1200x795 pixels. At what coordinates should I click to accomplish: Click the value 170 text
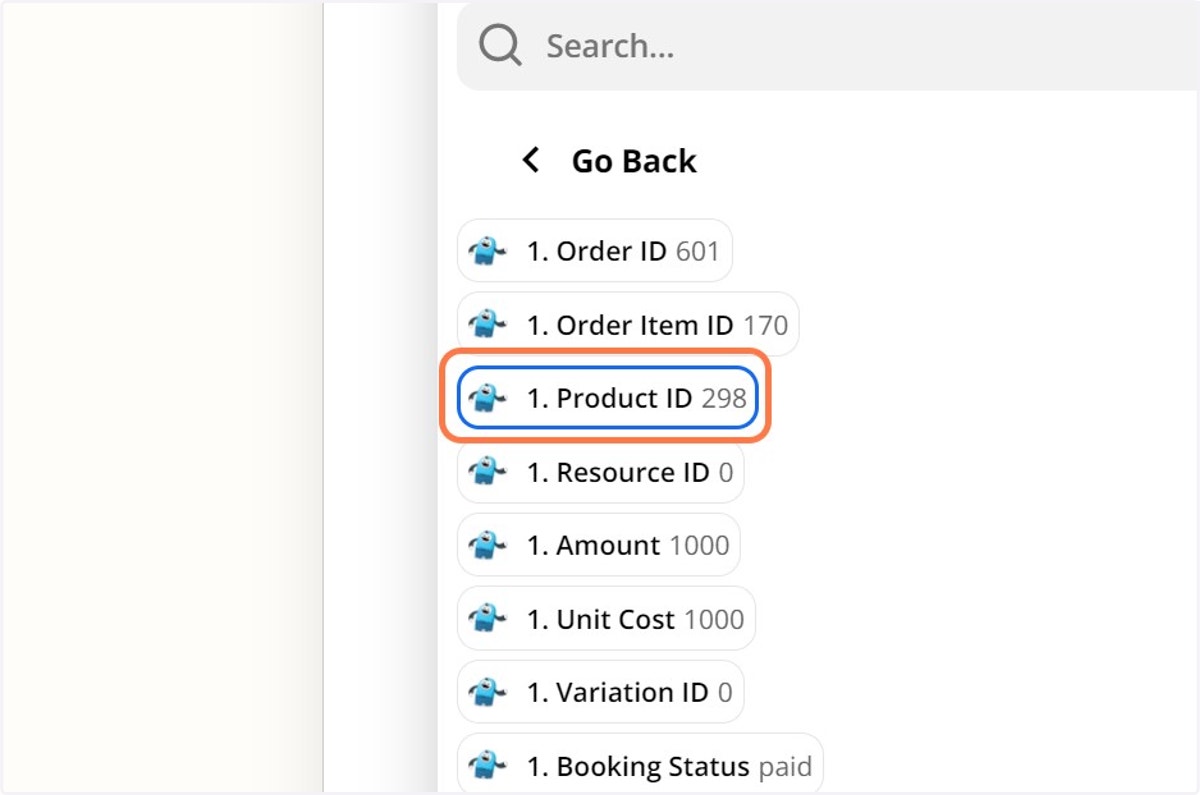click(765, 325)
